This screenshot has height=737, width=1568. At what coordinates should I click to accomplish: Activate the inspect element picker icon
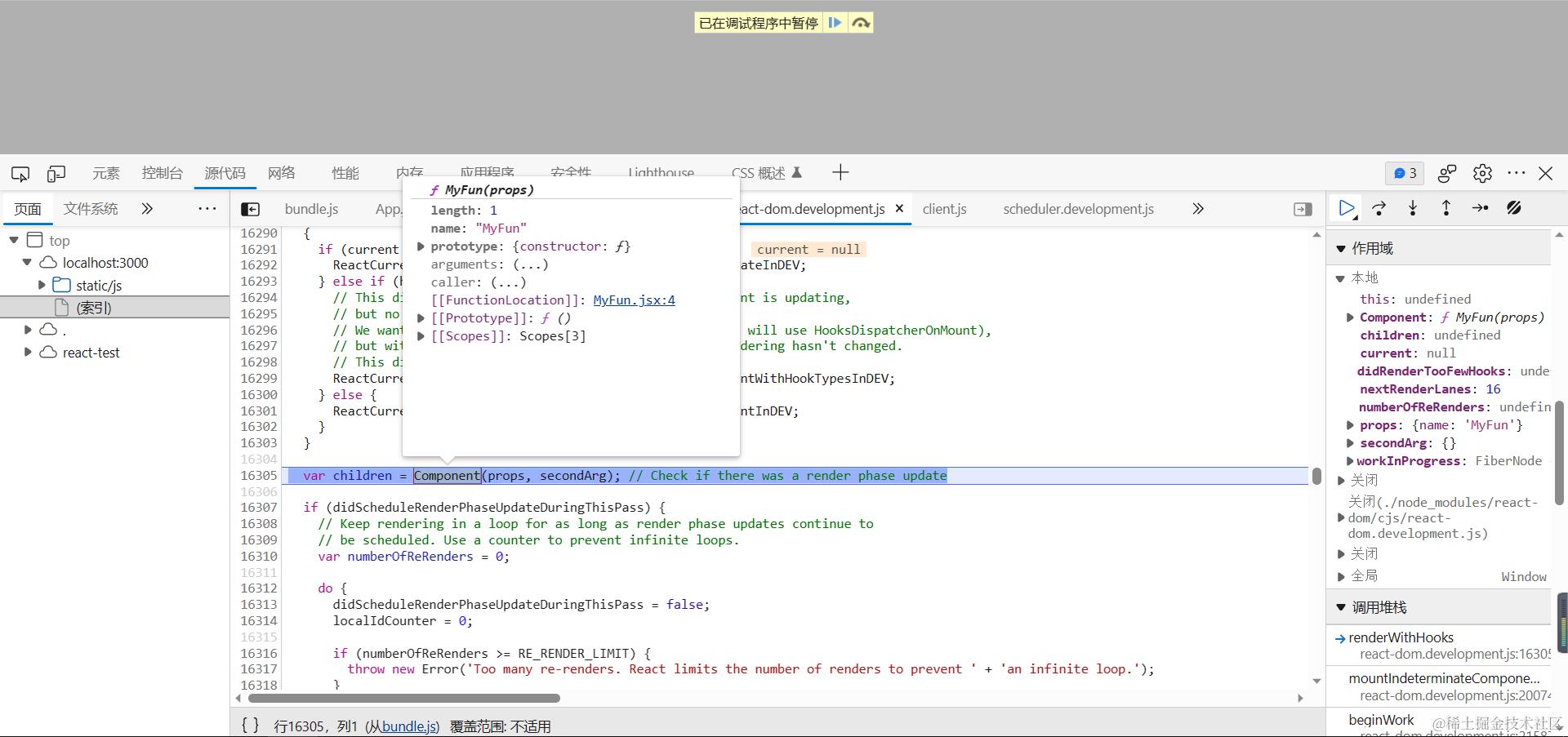point(20,173)
